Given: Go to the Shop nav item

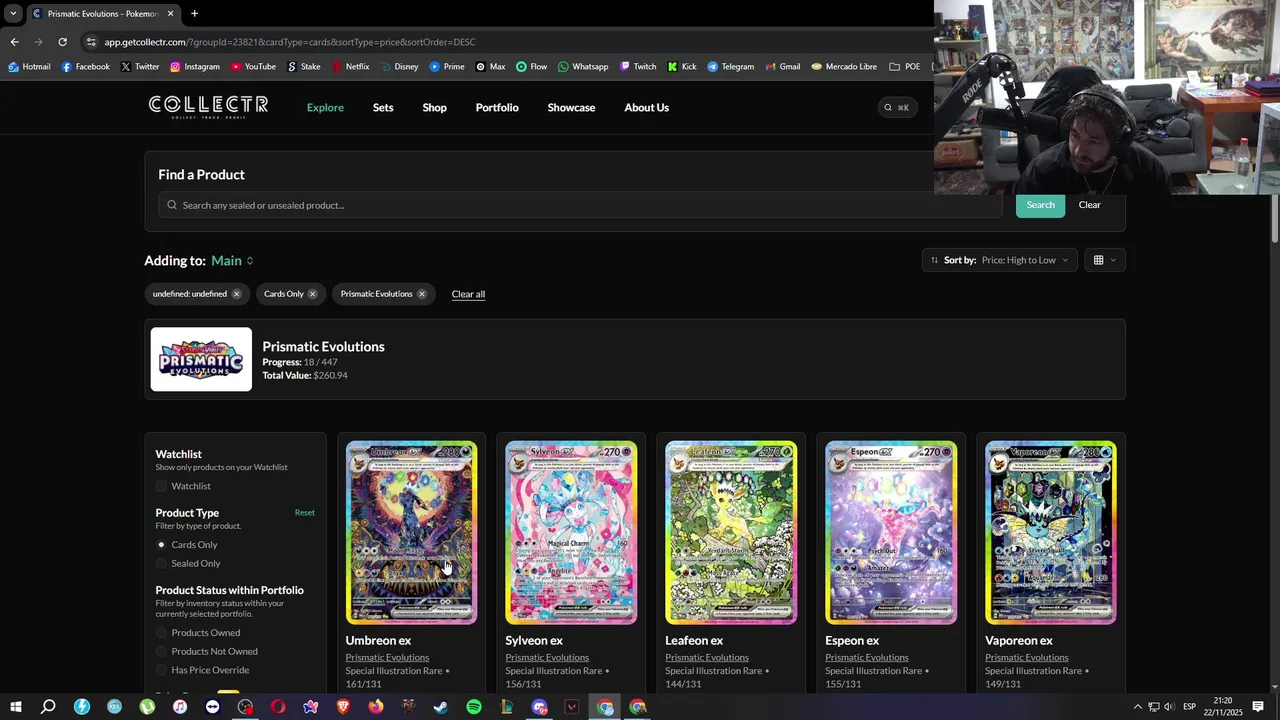Looking at the screenshot, I should 434,107.
